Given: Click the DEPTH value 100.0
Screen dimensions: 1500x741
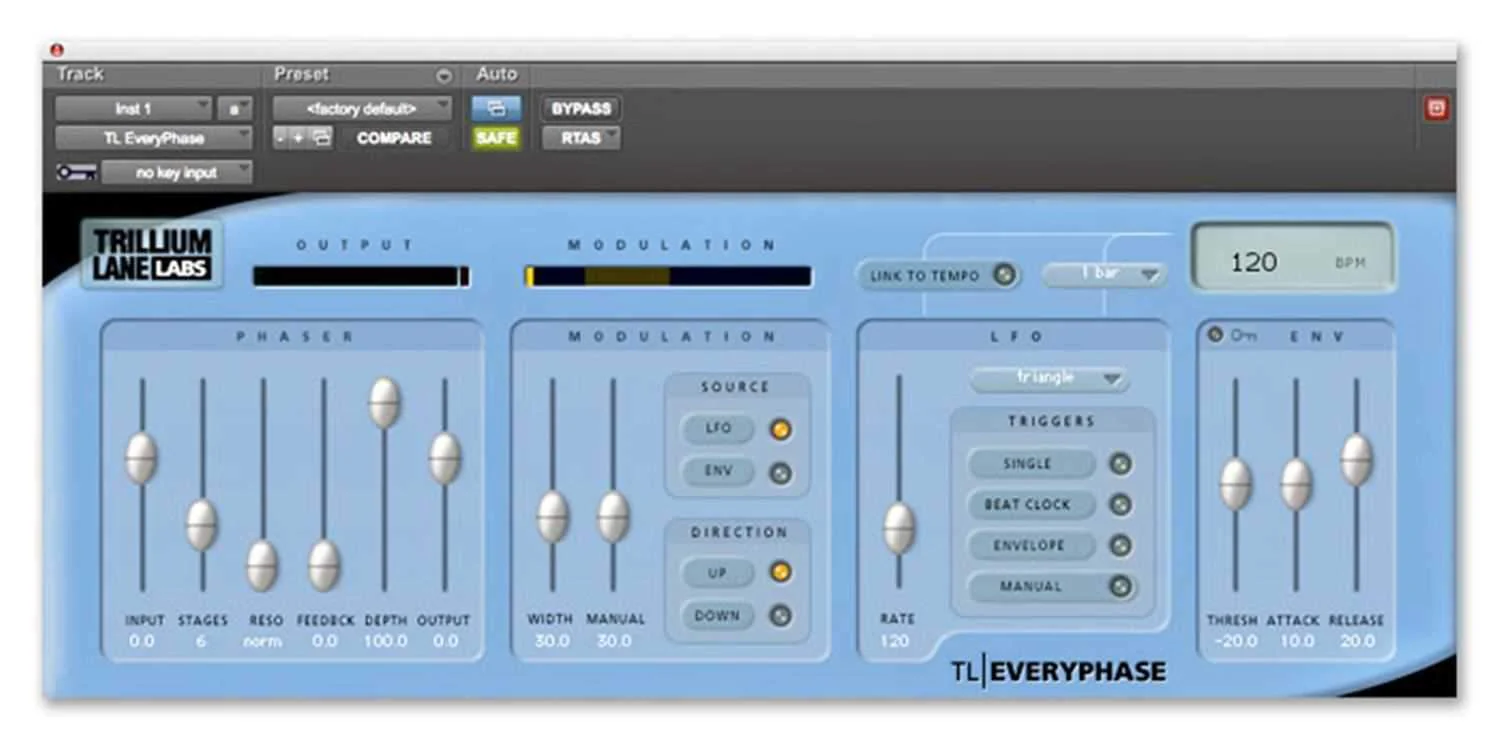Looking at the screenshot, I should point(385,641).
